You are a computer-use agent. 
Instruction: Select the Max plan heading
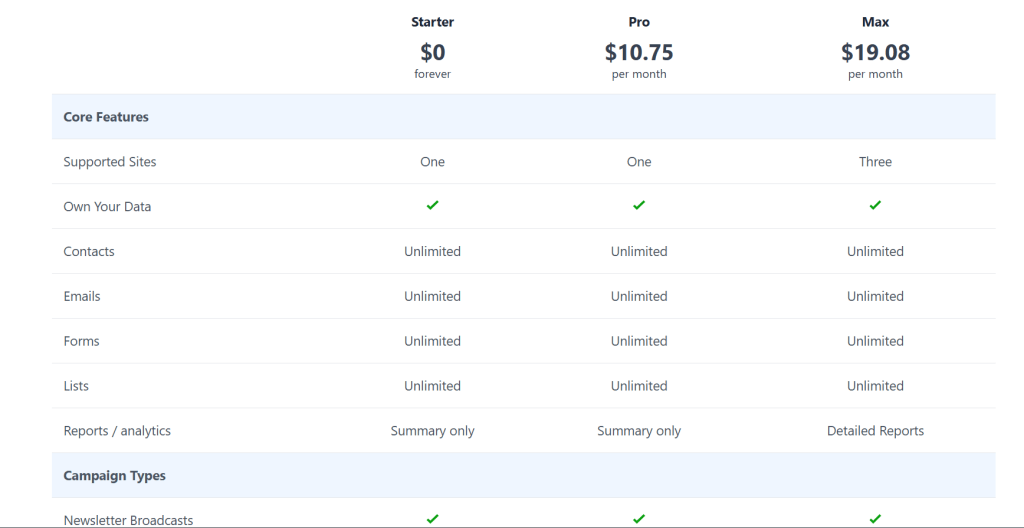[x=875, y=22]
